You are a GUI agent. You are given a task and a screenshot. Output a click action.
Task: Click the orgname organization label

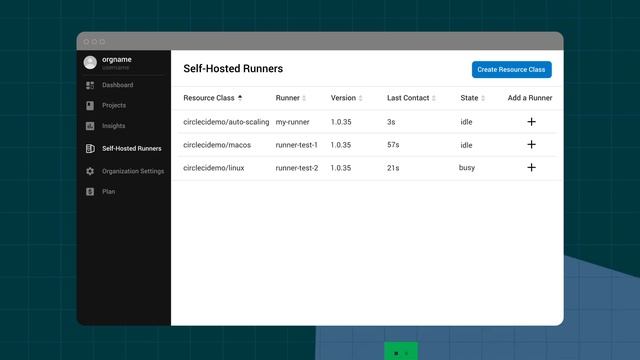click(x=117, y=60)
